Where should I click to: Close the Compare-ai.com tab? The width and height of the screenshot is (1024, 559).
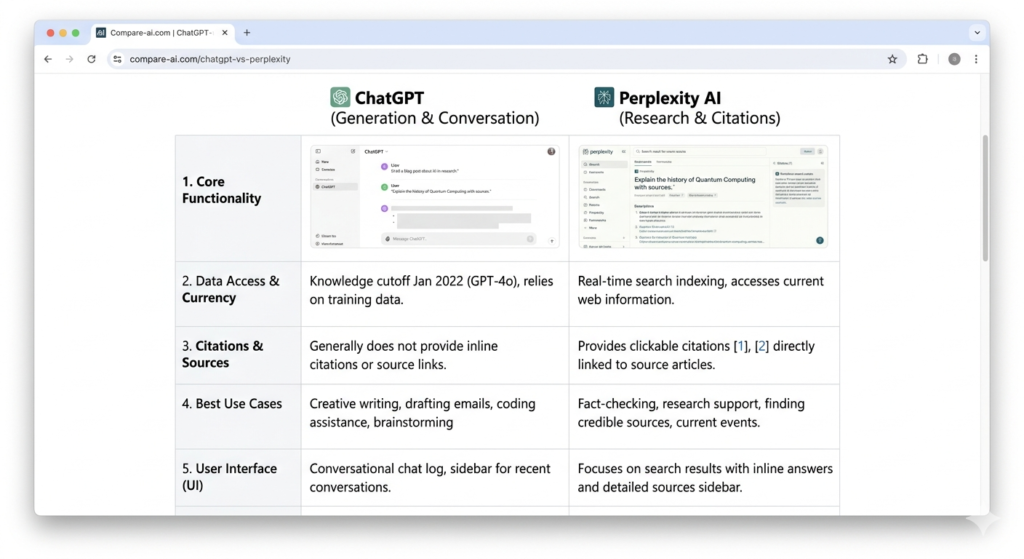225,33
